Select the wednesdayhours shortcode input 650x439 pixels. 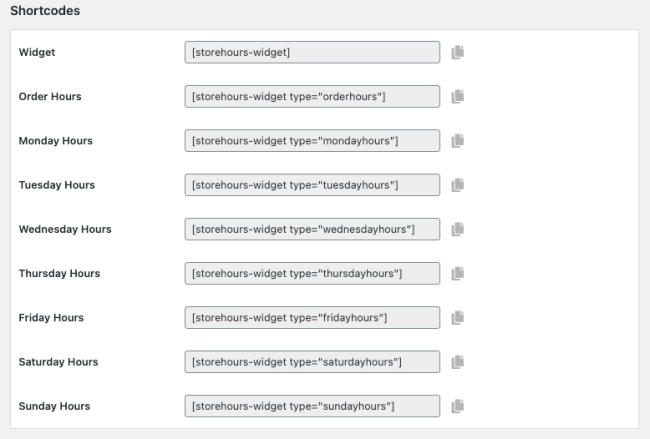312,229
